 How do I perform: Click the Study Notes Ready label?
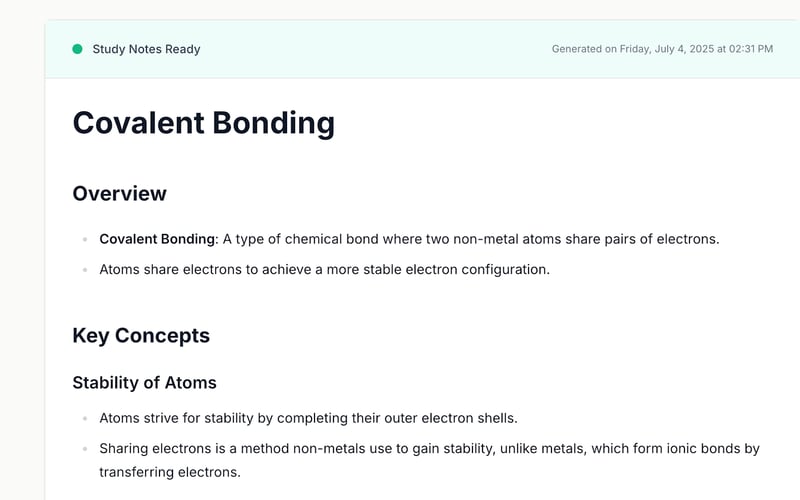[x=146, y=49]
